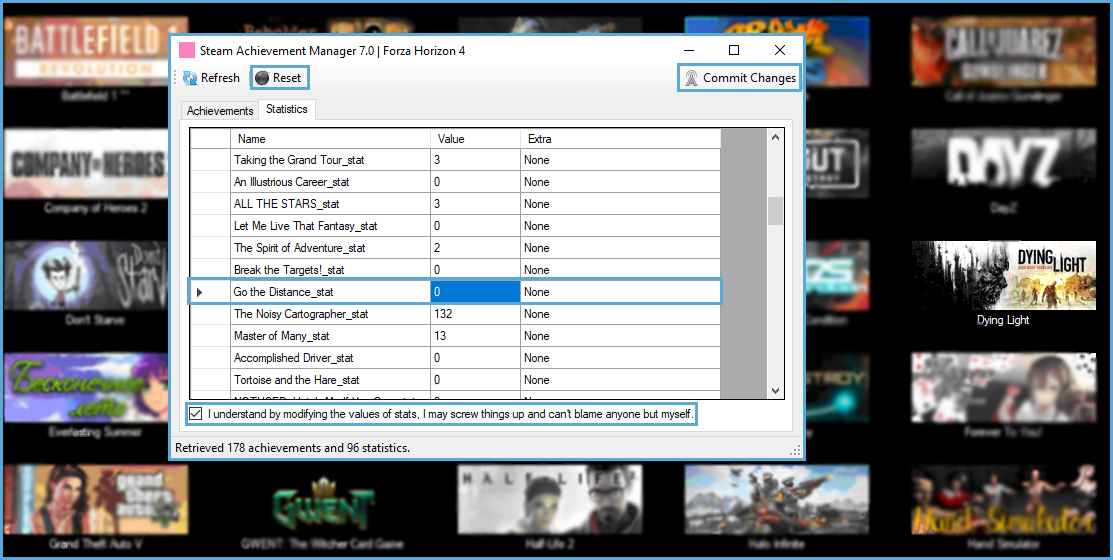Open Half-Life 2 thumbnail in background

click(550, 500)
